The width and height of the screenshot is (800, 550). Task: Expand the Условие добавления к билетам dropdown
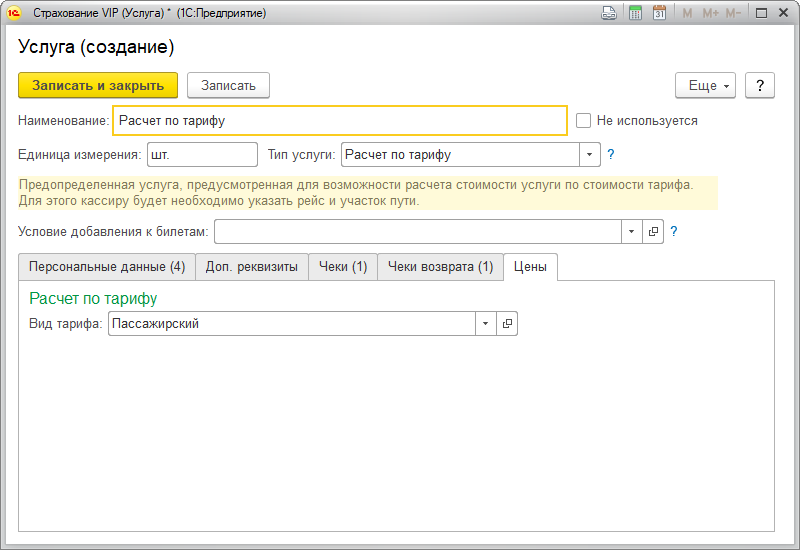pos(631,231)
